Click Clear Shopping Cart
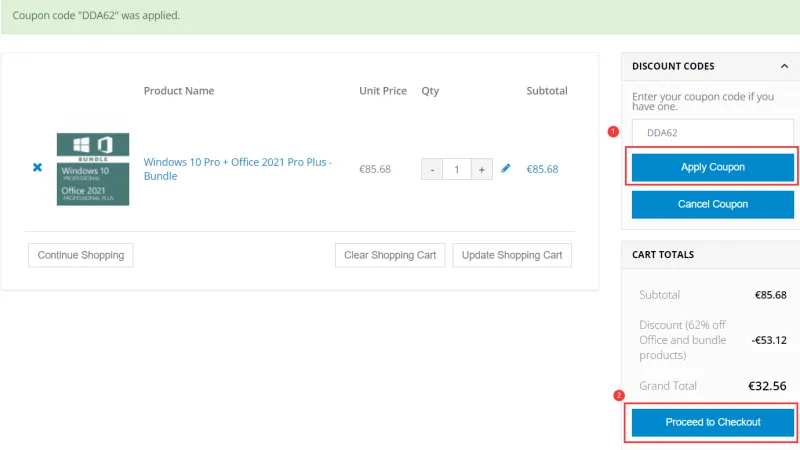The image size is (800, 450). 390,255
